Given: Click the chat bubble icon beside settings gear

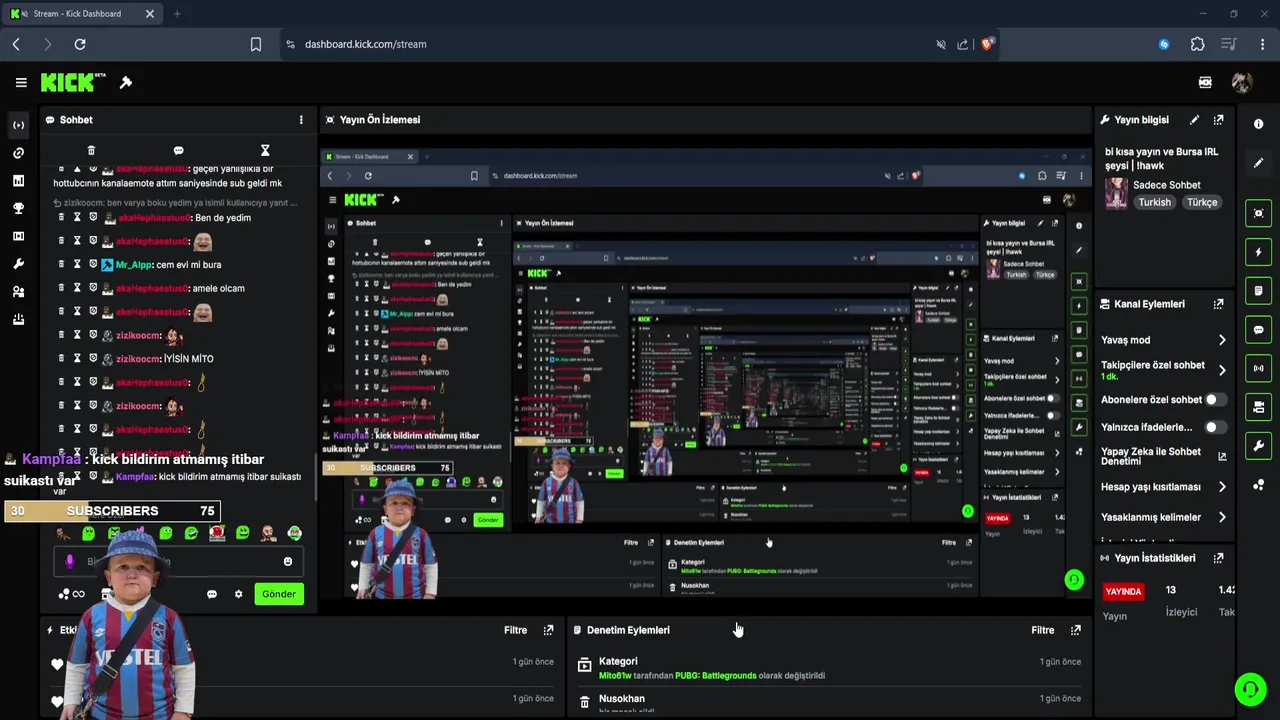Looking at the screenshot, I should click(x=212, y=594).
